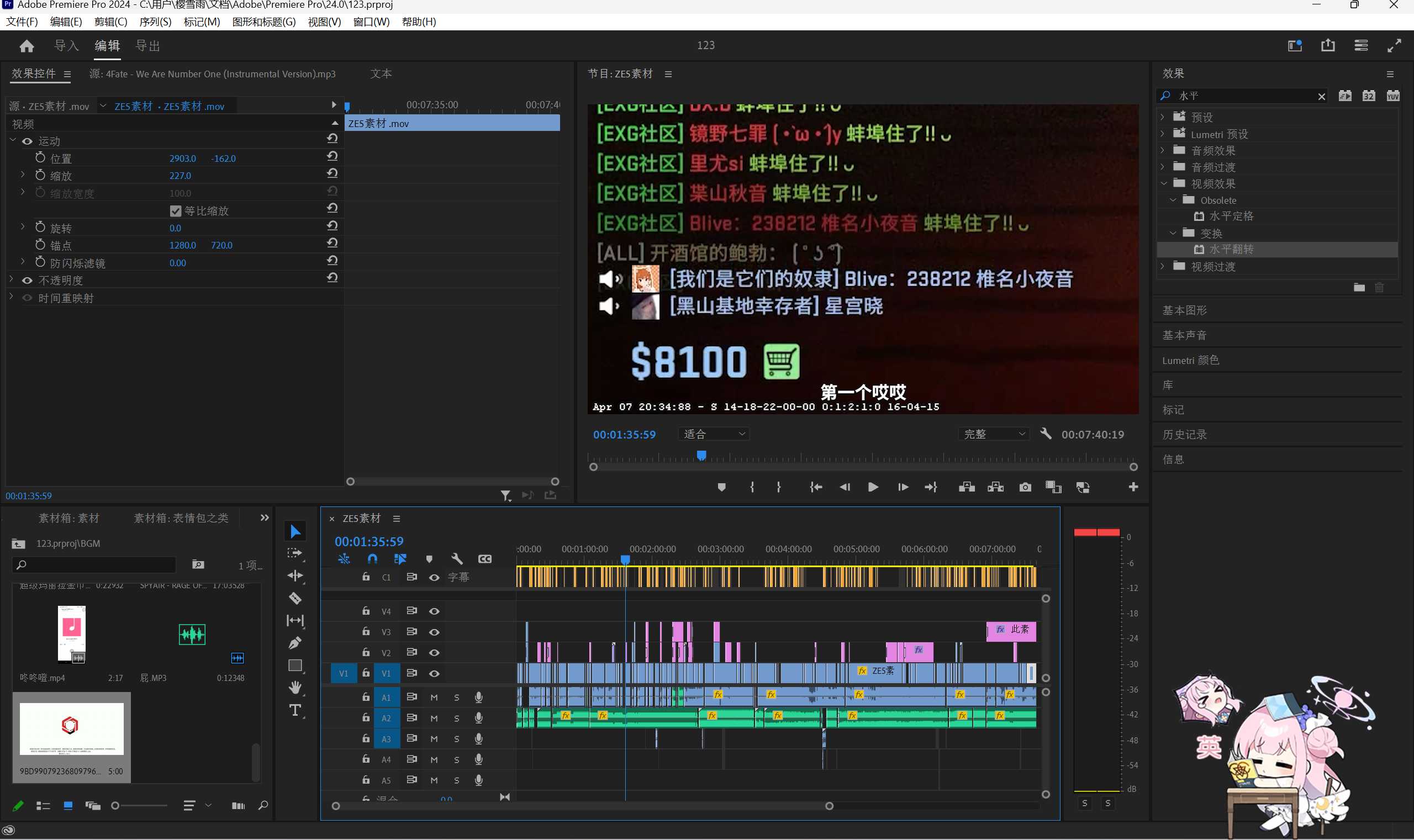
Task: Open the 窗口(W) menu
Action: (371, 22)
